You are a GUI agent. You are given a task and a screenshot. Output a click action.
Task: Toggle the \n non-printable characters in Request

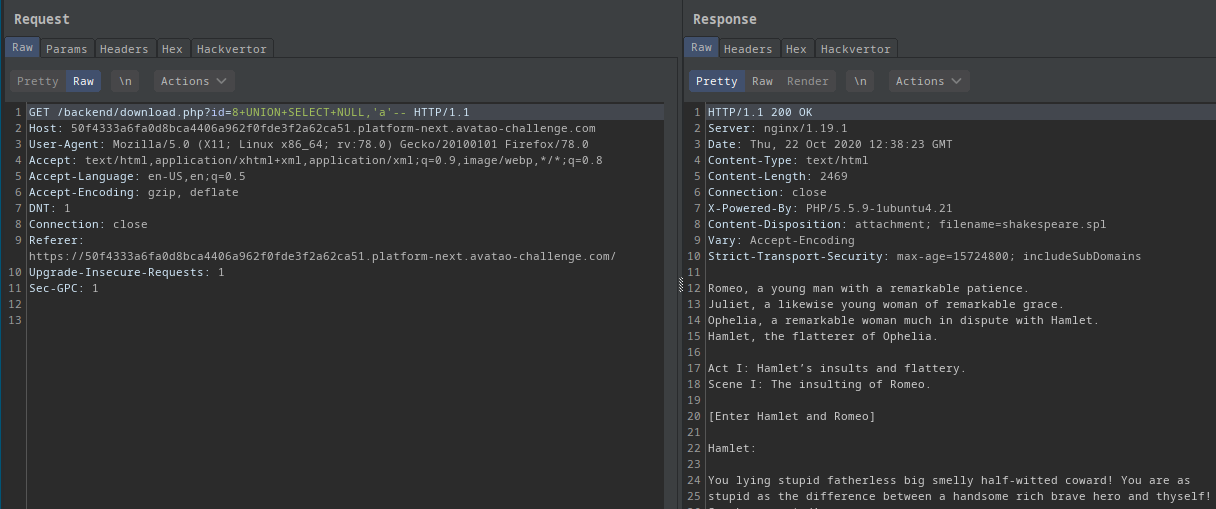(x=125, y=81)
